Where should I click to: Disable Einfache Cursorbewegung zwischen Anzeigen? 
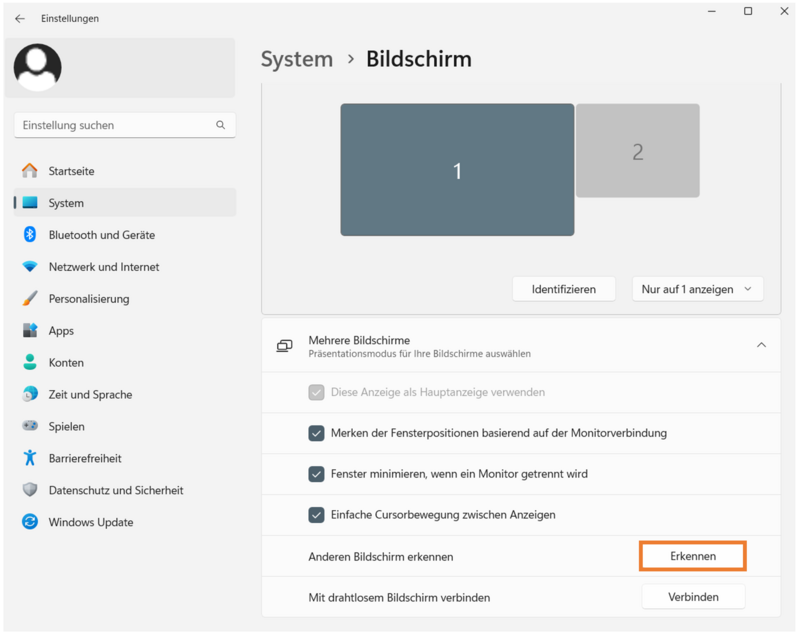point(316,515)
